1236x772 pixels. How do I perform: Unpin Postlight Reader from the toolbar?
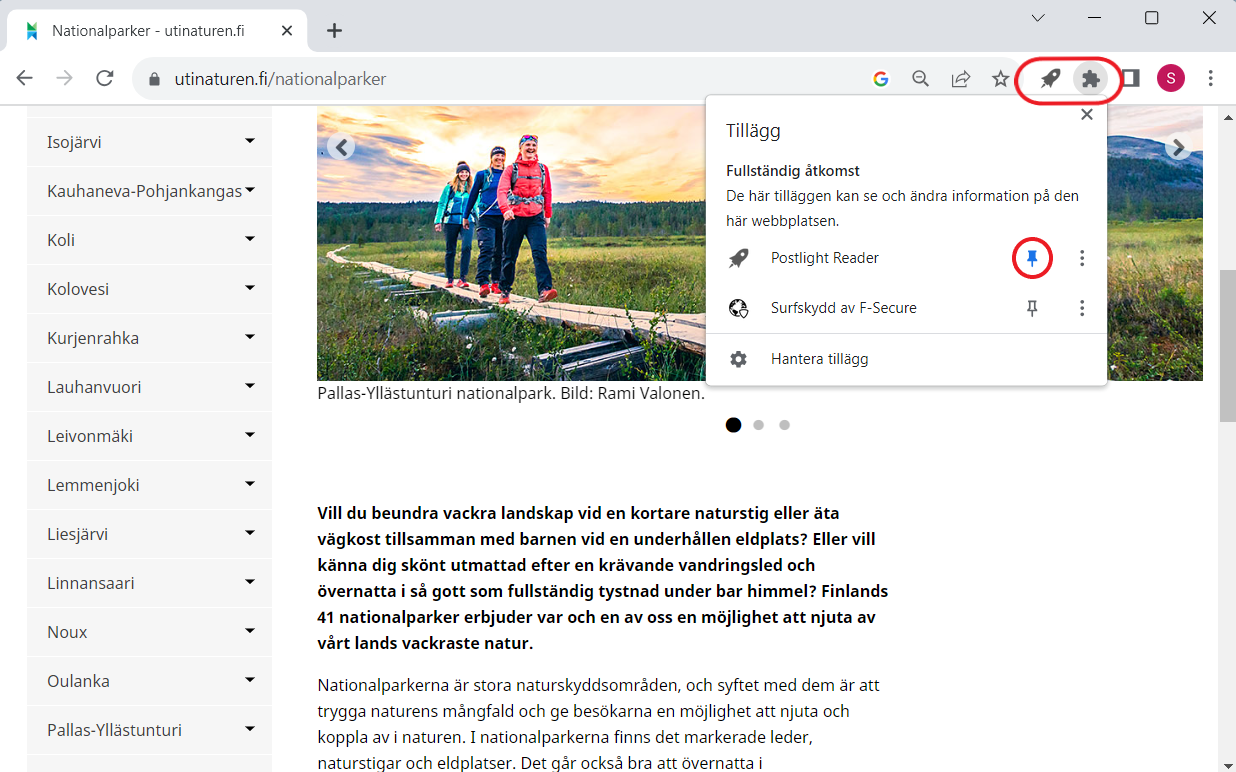(x=1033, y=259)
